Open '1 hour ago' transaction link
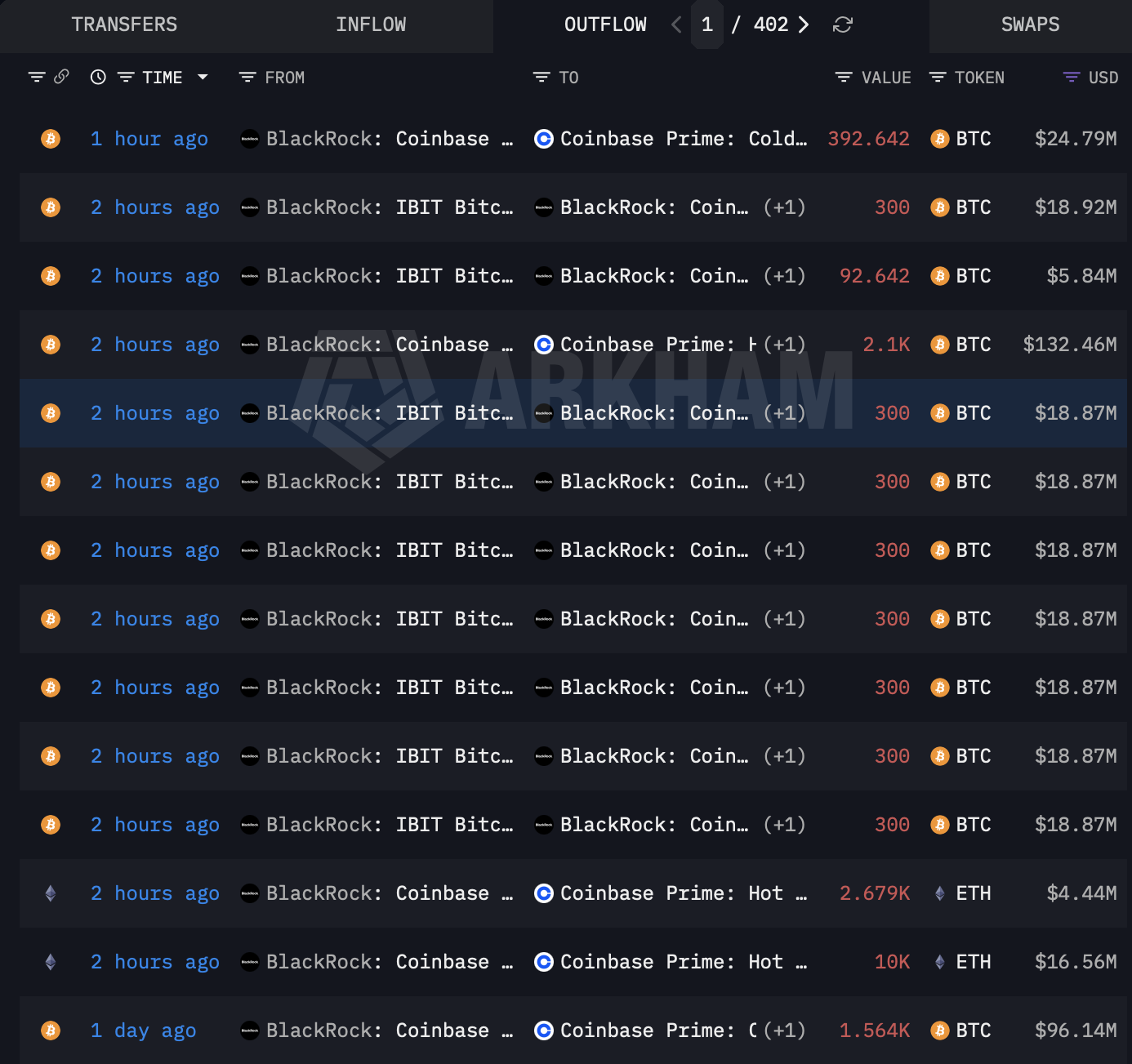The width and height of the screenshot is (1132, 1064). (149, 139)
